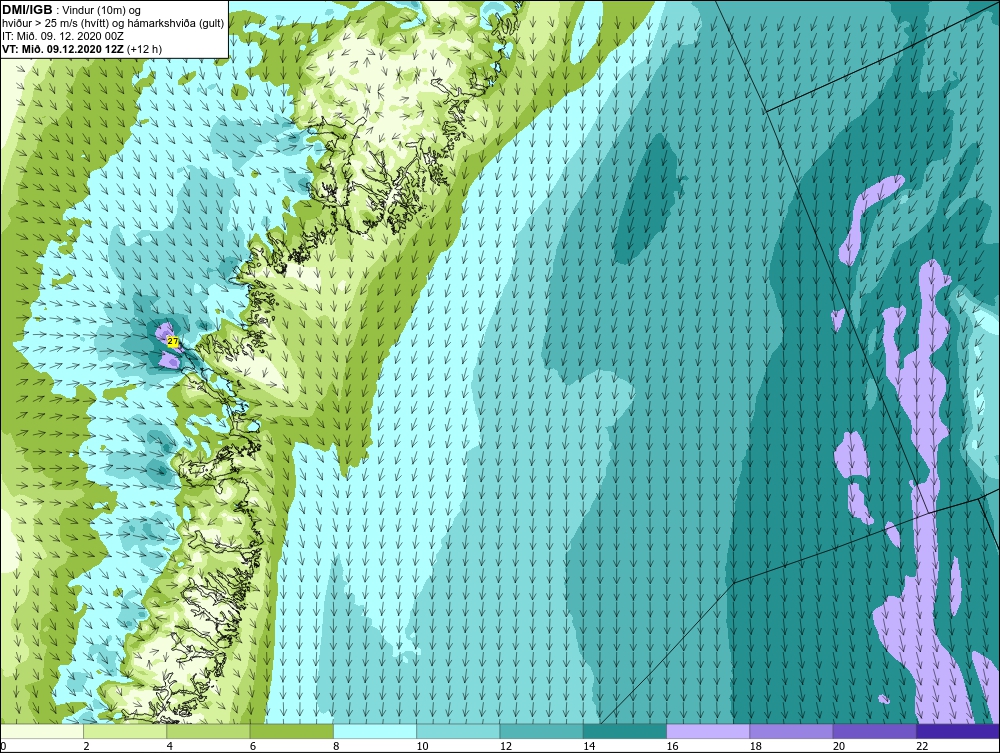Click the legend swatch between 2 and 4
Image resolution: width=1000 pixels, height=753 pixels.
125,731
